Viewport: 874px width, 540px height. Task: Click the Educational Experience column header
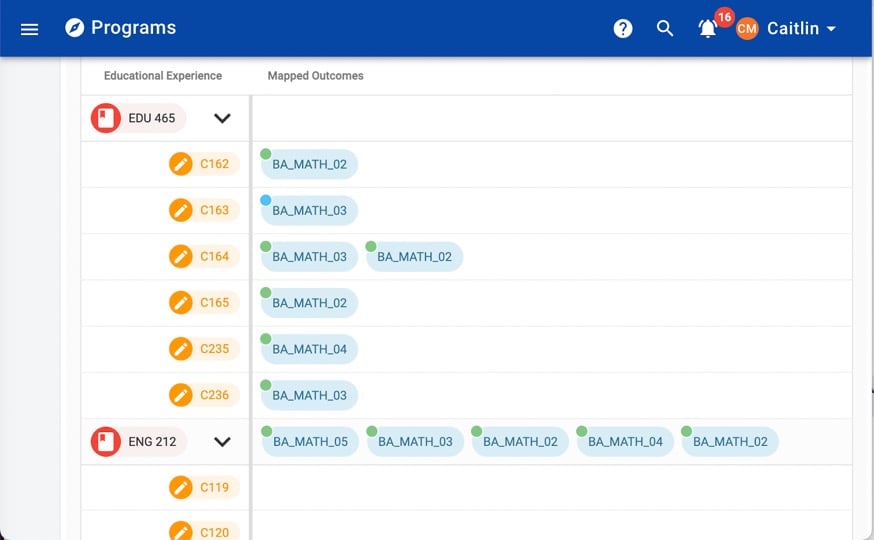[x=163, y=76]
